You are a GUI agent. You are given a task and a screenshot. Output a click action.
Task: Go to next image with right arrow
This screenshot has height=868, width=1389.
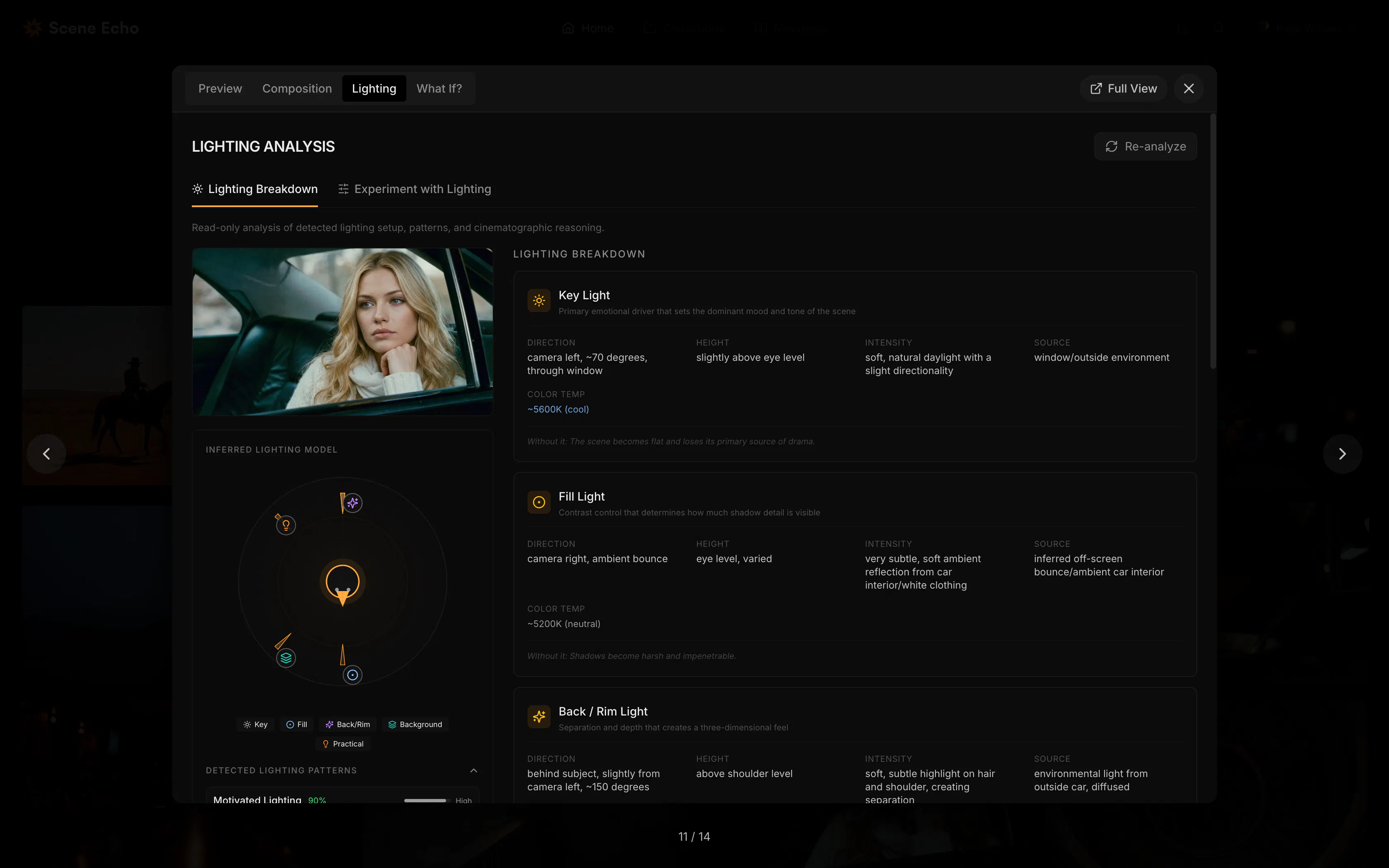coord(1342,453)
